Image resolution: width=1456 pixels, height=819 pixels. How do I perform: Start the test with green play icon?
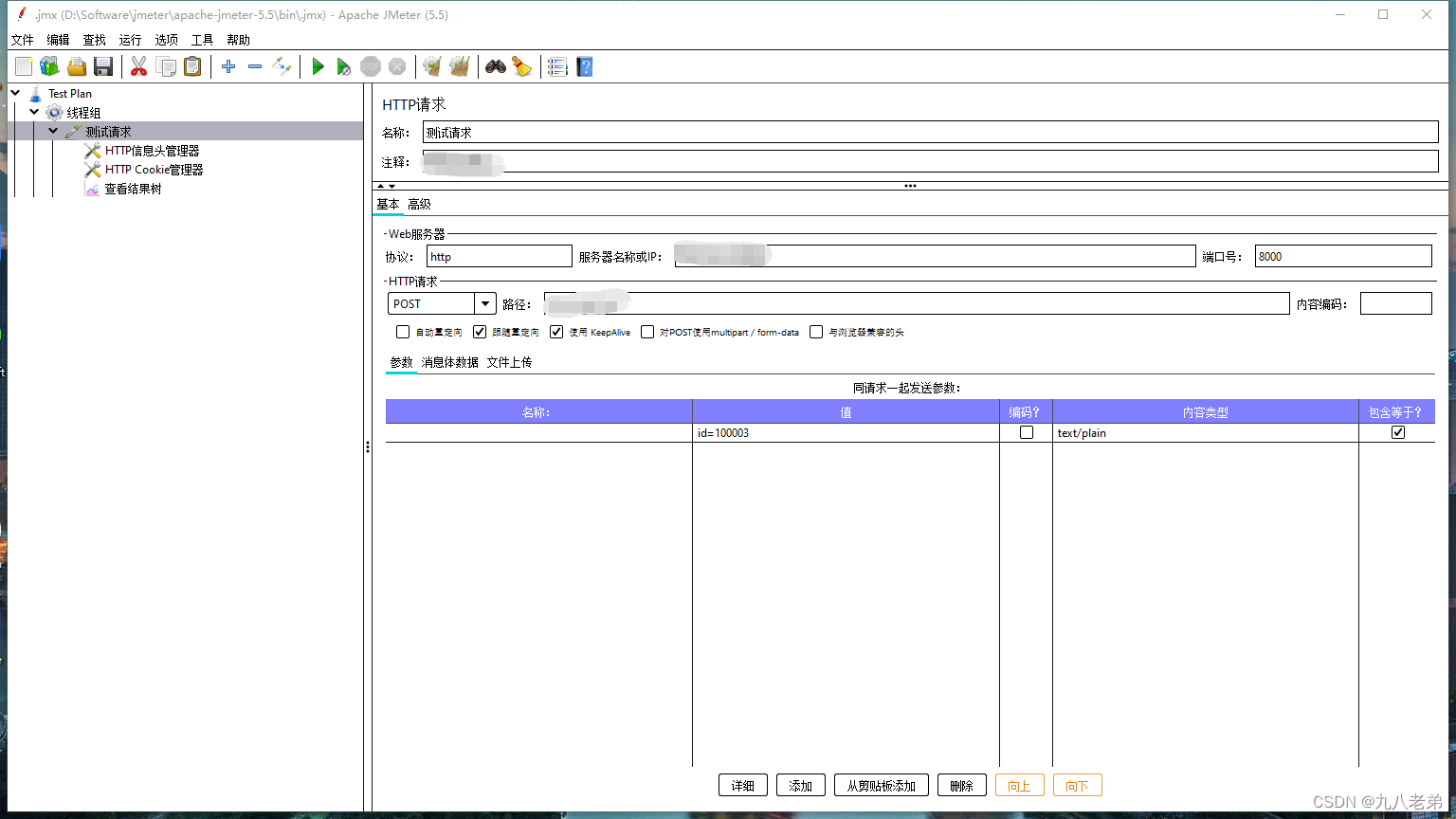point(318,66)
